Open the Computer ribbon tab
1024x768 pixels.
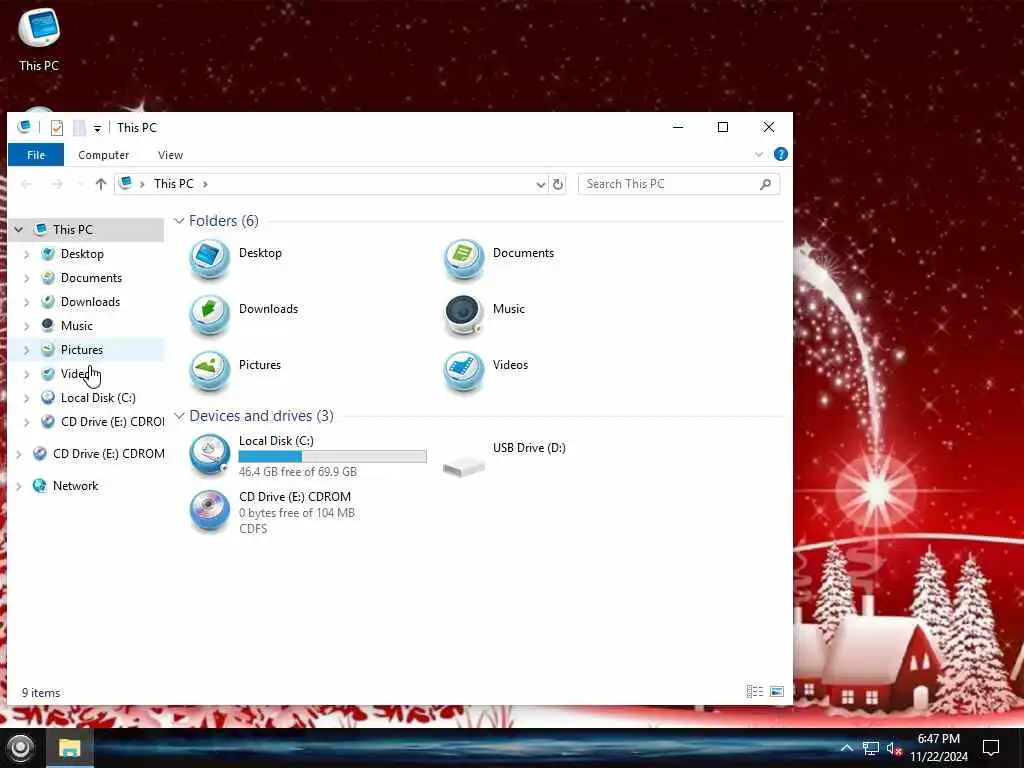(103, 155)
